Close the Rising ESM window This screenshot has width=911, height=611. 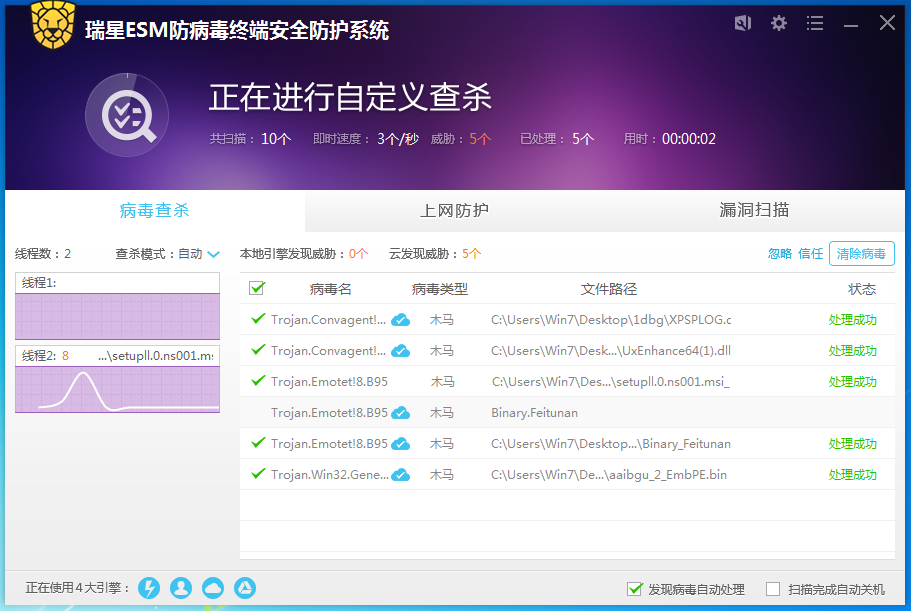(887, 23)
